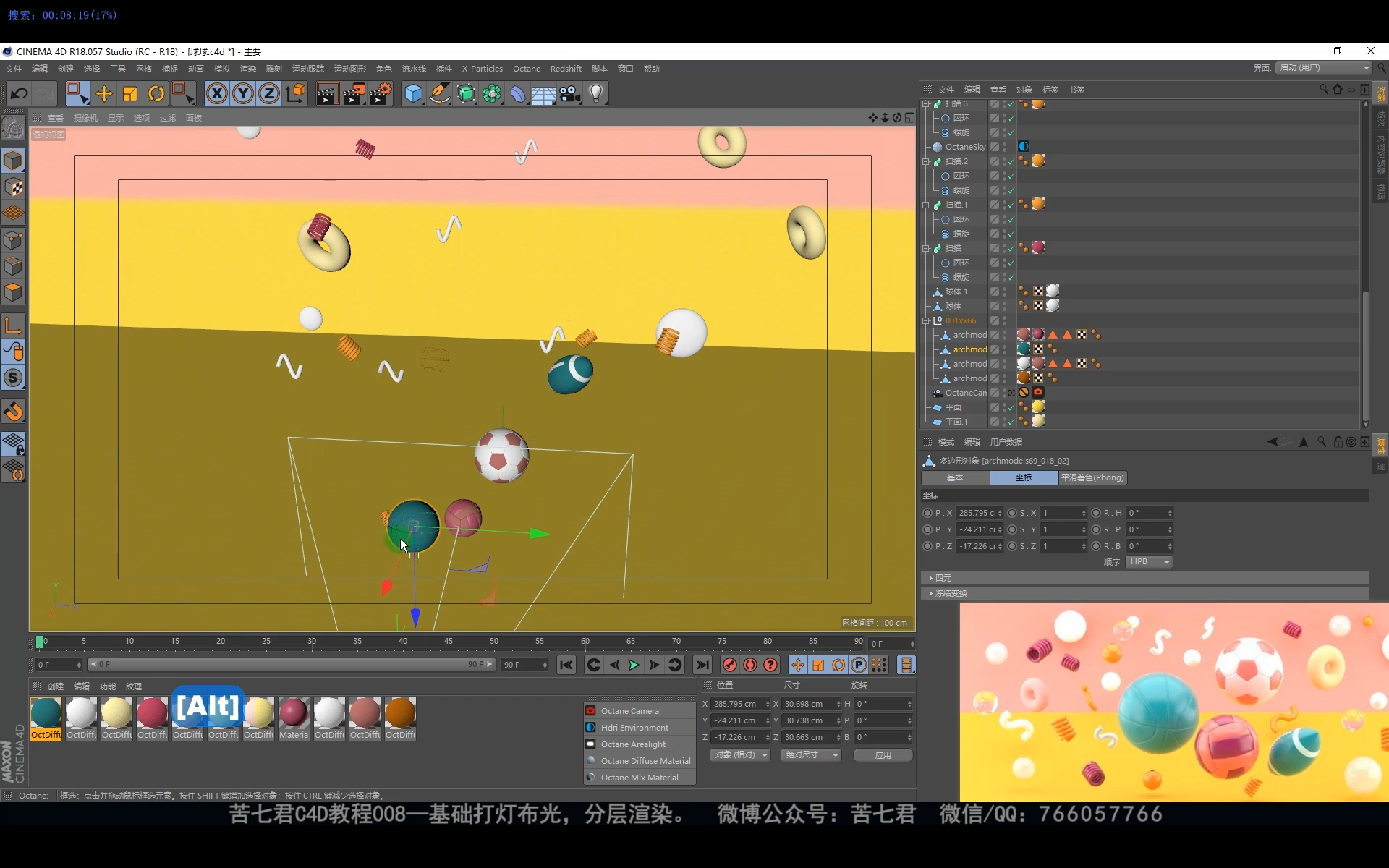1389x868 pixels.
Task: Toggle the X axis lock icon
Action: pyautogui.click(x=216, y=93)
